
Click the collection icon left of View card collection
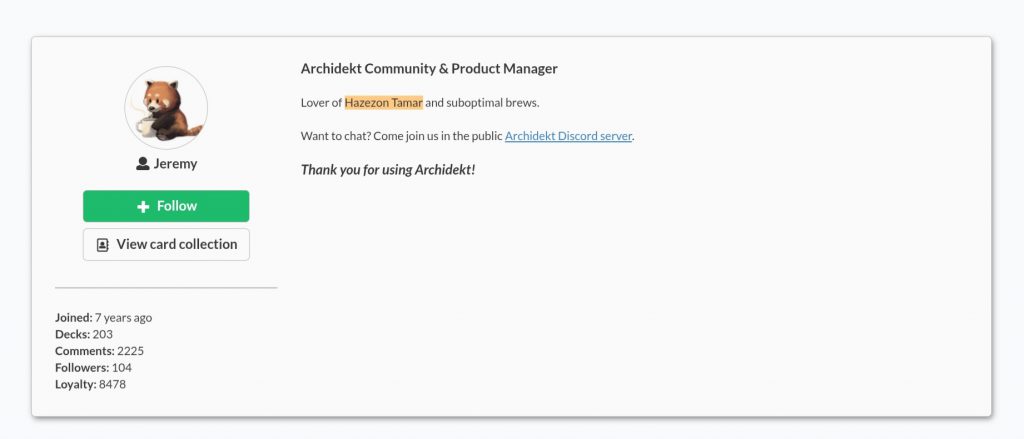pyautogui.click(x=102, y=244)
